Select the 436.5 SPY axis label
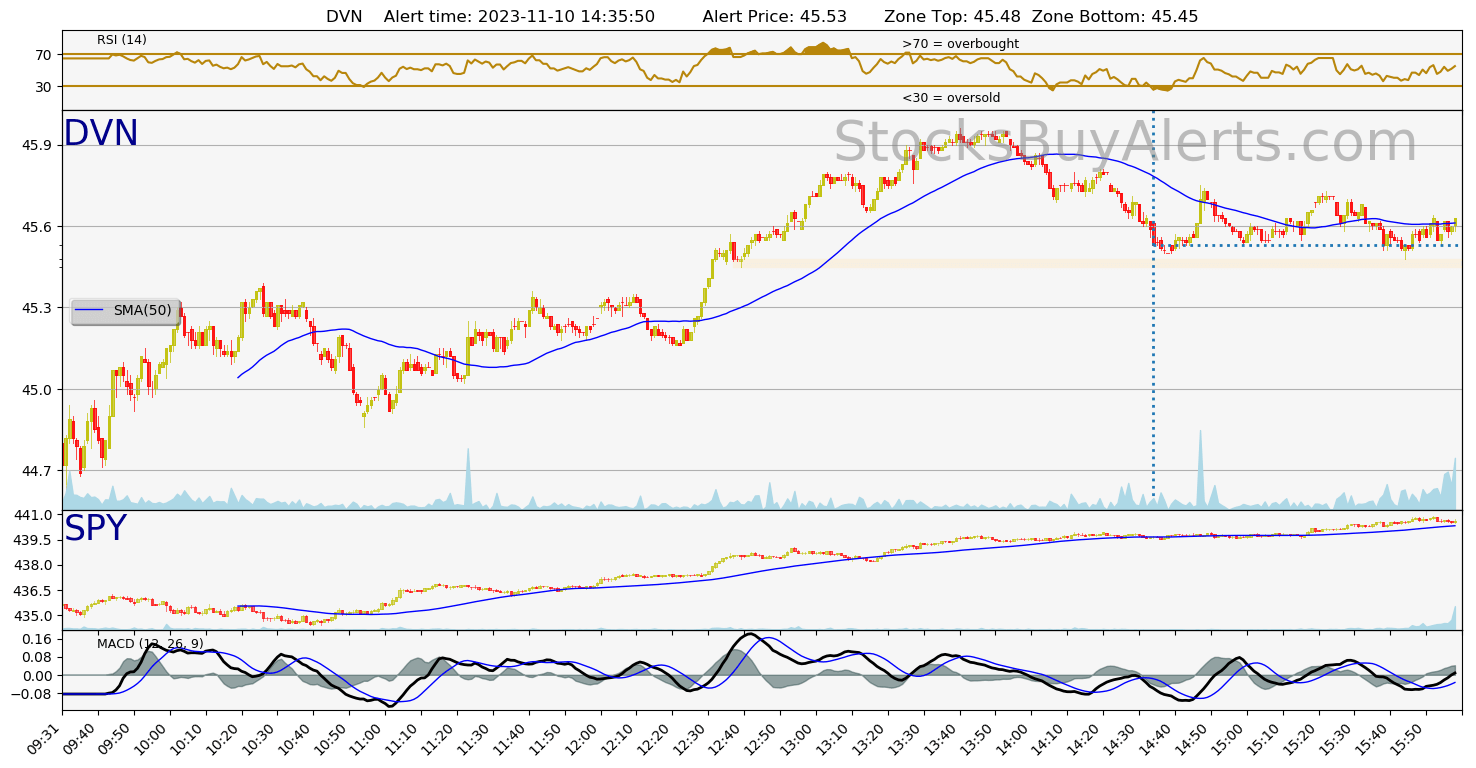Viewport: 1476px width, 768px height. point(33,591)
